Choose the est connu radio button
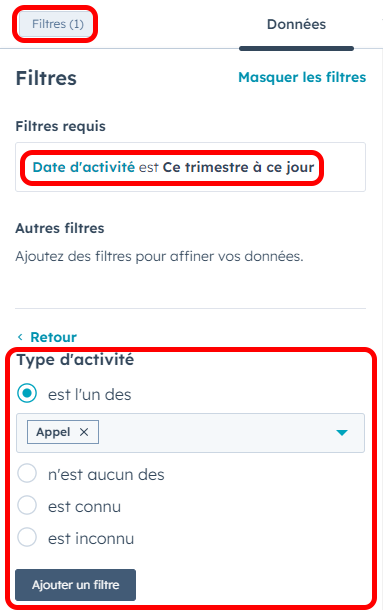This screenshot has width=383, height=610. pyautogui.click(x=27, y=505)
